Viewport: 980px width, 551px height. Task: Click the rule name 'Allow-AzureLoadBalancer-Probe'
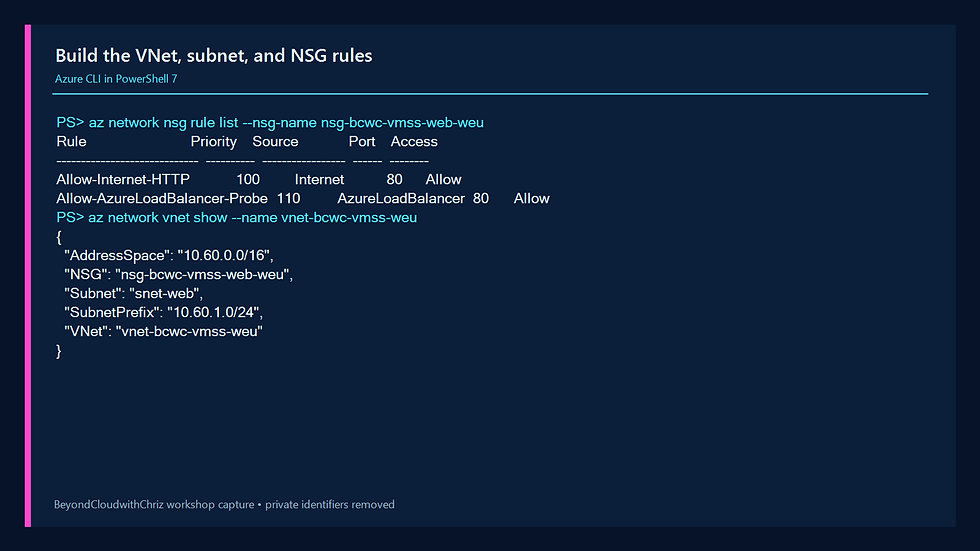(x=162, y=199)
